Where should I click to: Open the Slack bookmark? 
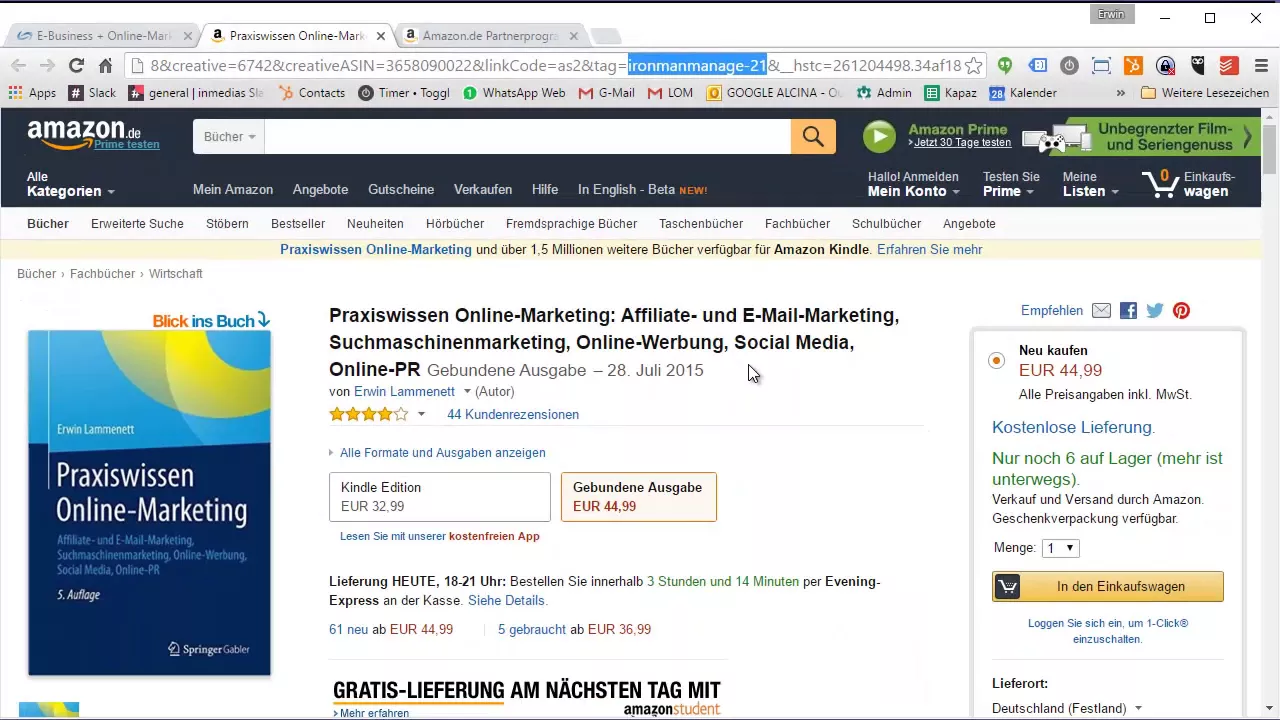pyautogui.click(x=92, y=93)
